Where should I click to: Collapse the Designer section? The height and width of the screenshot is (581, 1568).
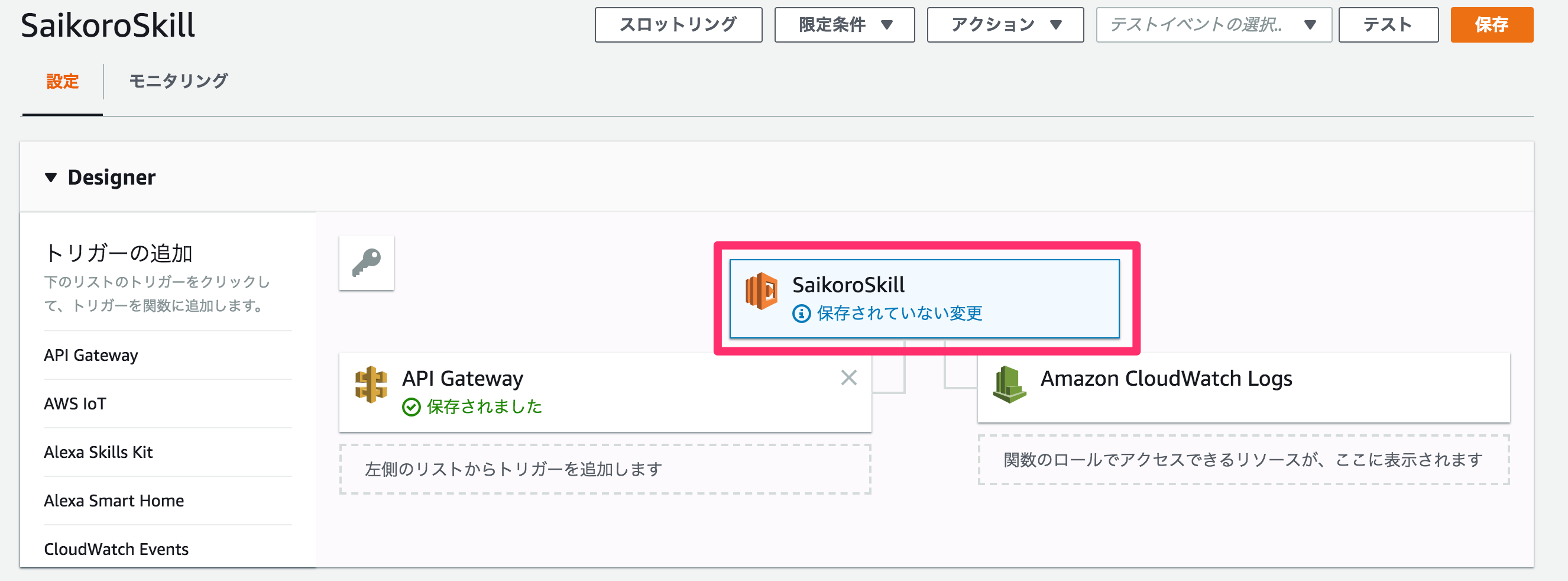(51, 177)
